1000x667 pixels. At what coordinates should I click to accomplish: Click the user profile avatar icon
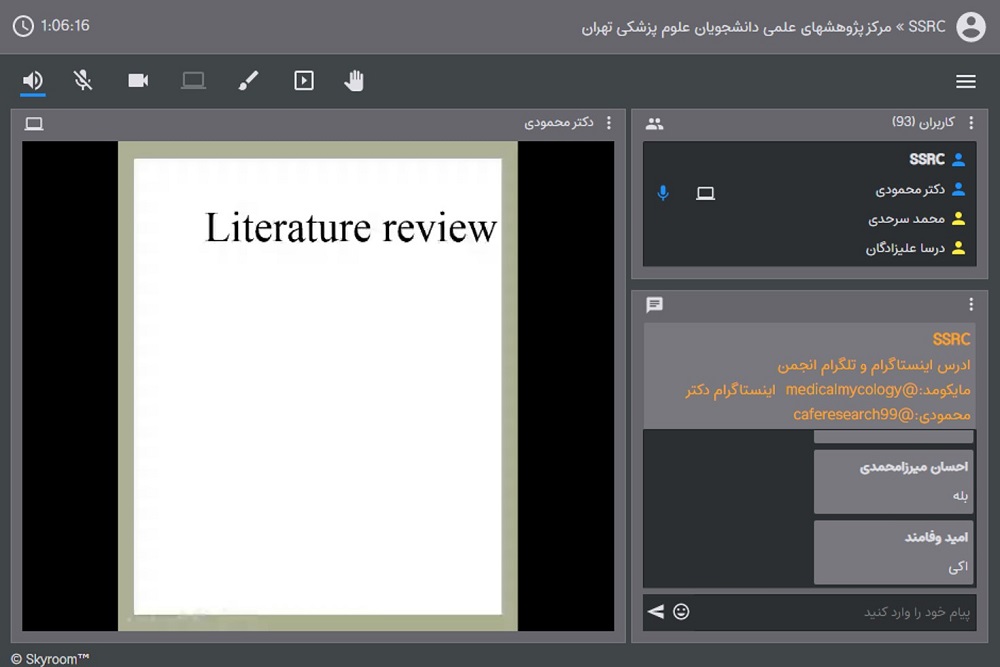pyautogui.click(x=970, y=27)
